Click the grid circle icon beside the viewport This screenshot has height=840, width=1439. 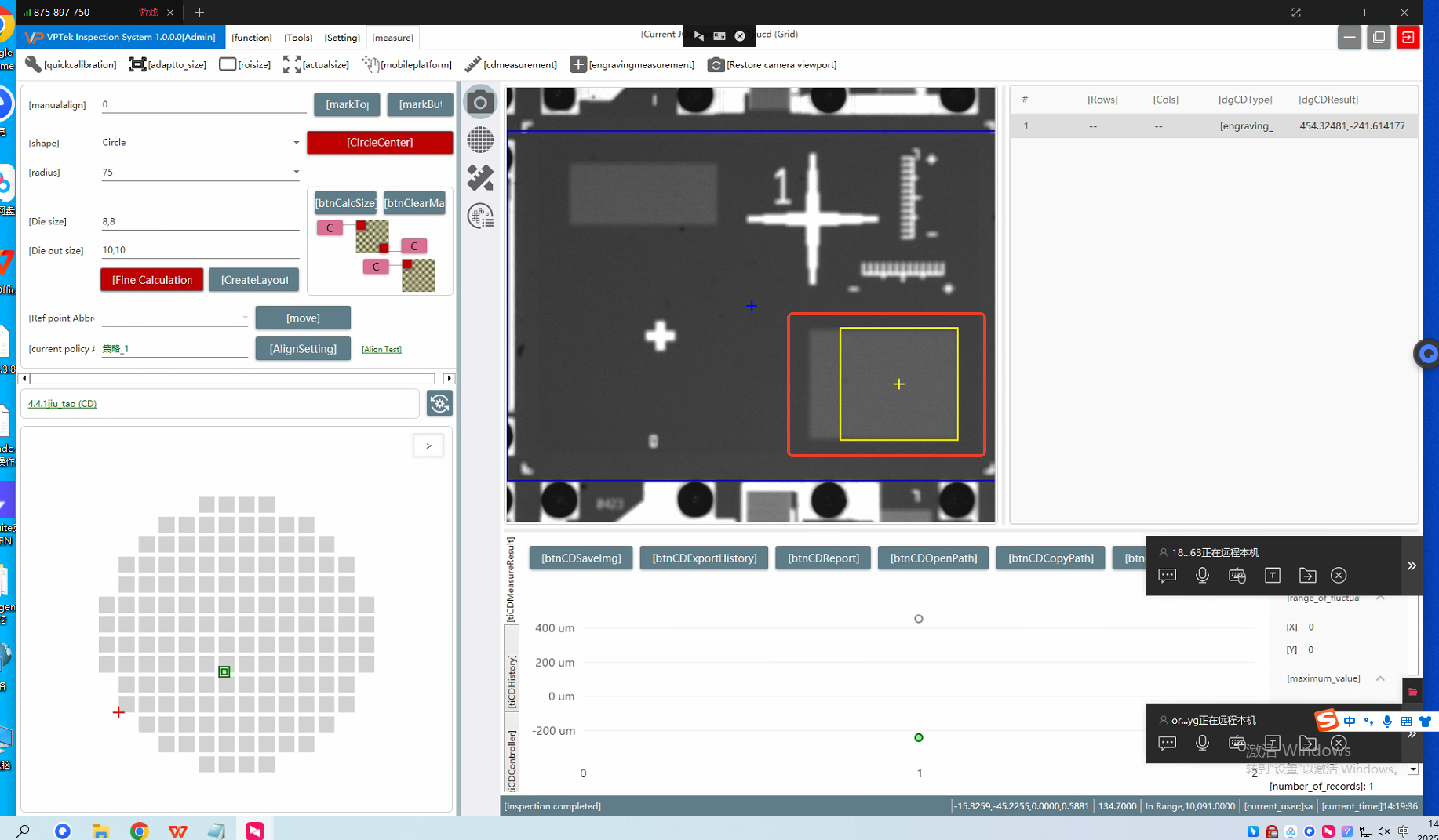coord(480,140)
